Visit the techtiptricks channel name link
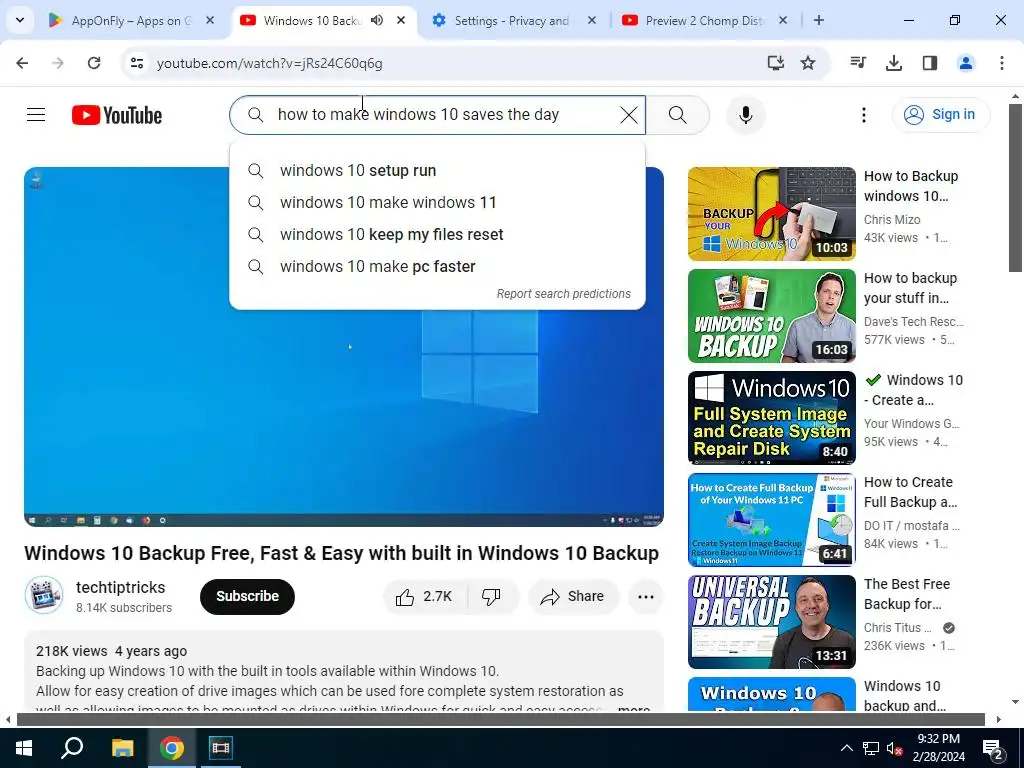 point(121,587)
